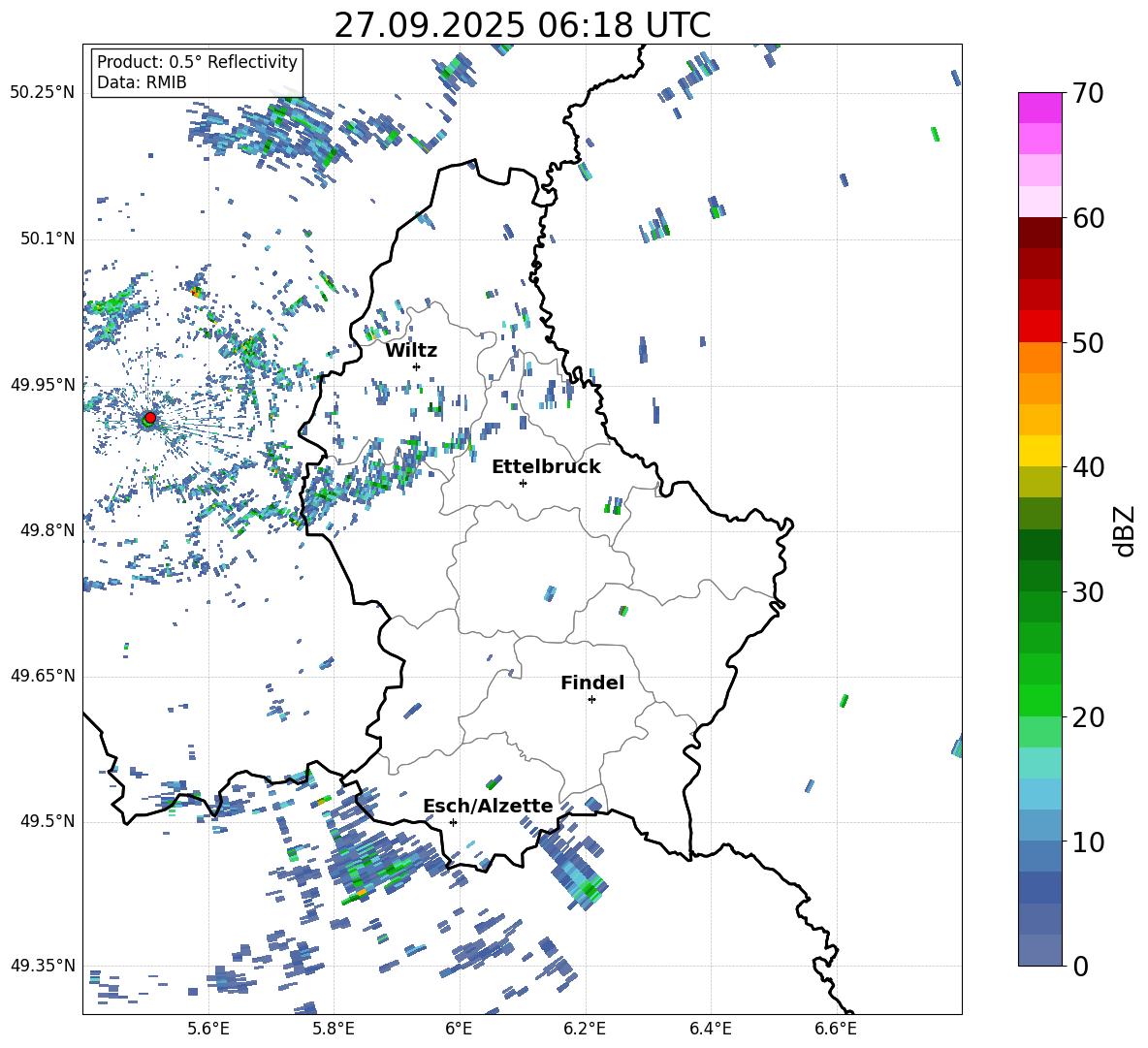Screen dimensions: 1148x1048
Task: Click the title timestamp 27.09.2025 06:18 UTC
Action: pos(522,25)
